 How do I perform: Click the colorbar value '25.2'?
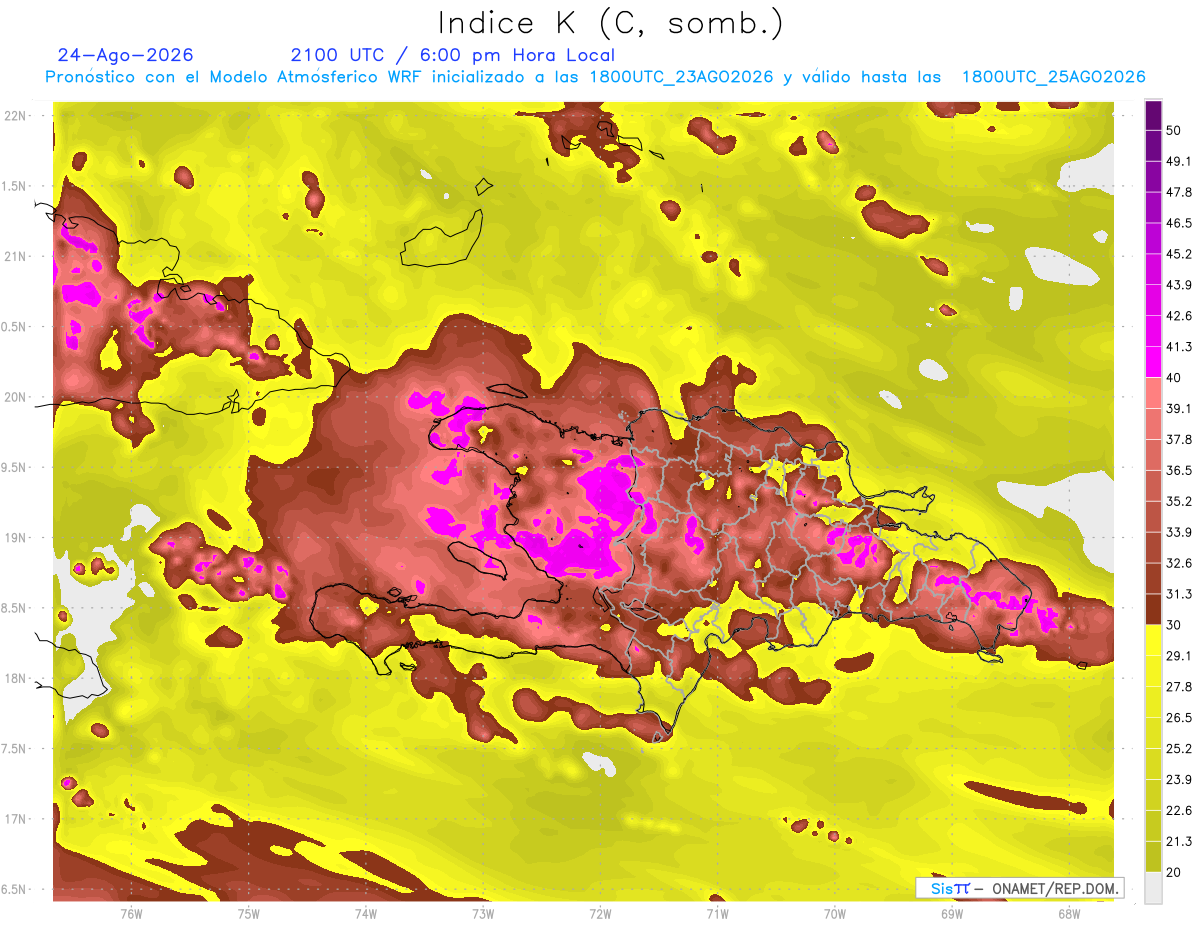point(1178,748)
